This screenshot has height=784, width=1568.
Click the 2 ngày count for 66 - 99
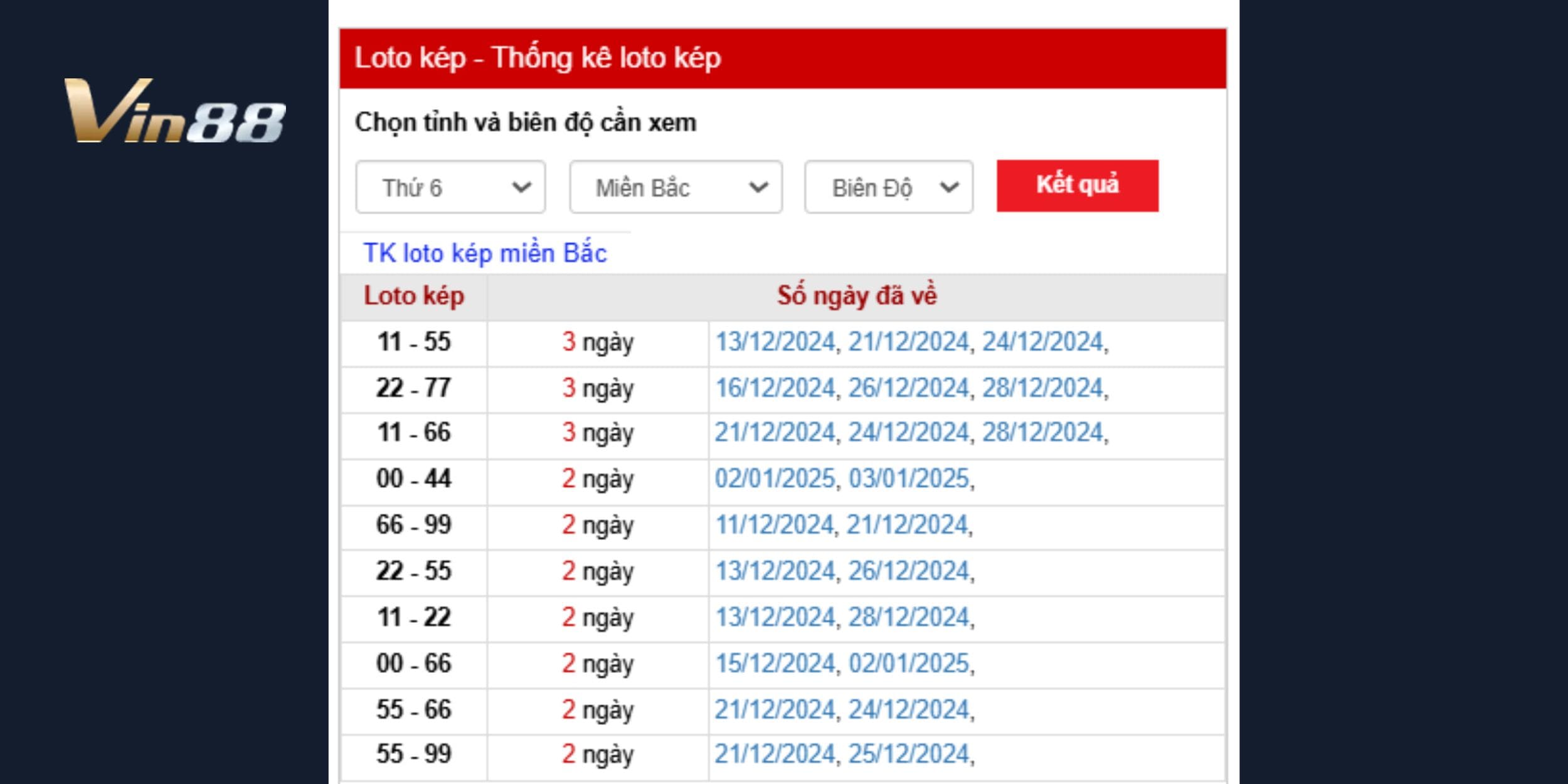(598, 525)
